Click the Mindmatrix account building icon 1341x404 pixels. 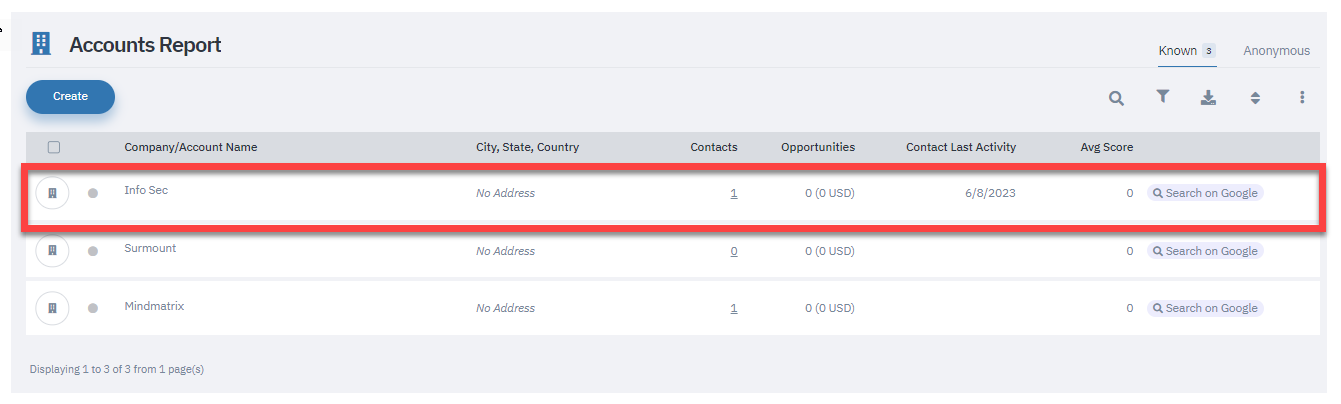click(52, 308)
